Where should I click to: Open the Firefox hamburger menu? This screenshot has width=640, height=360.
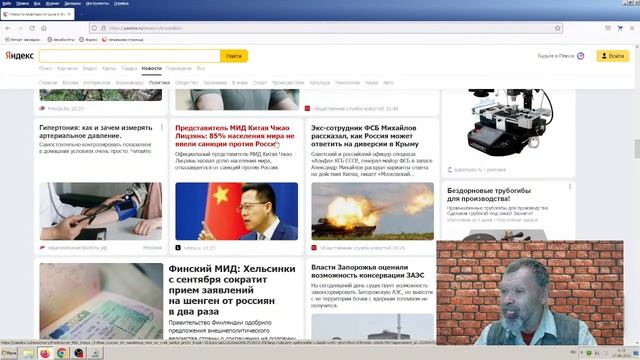632,28
